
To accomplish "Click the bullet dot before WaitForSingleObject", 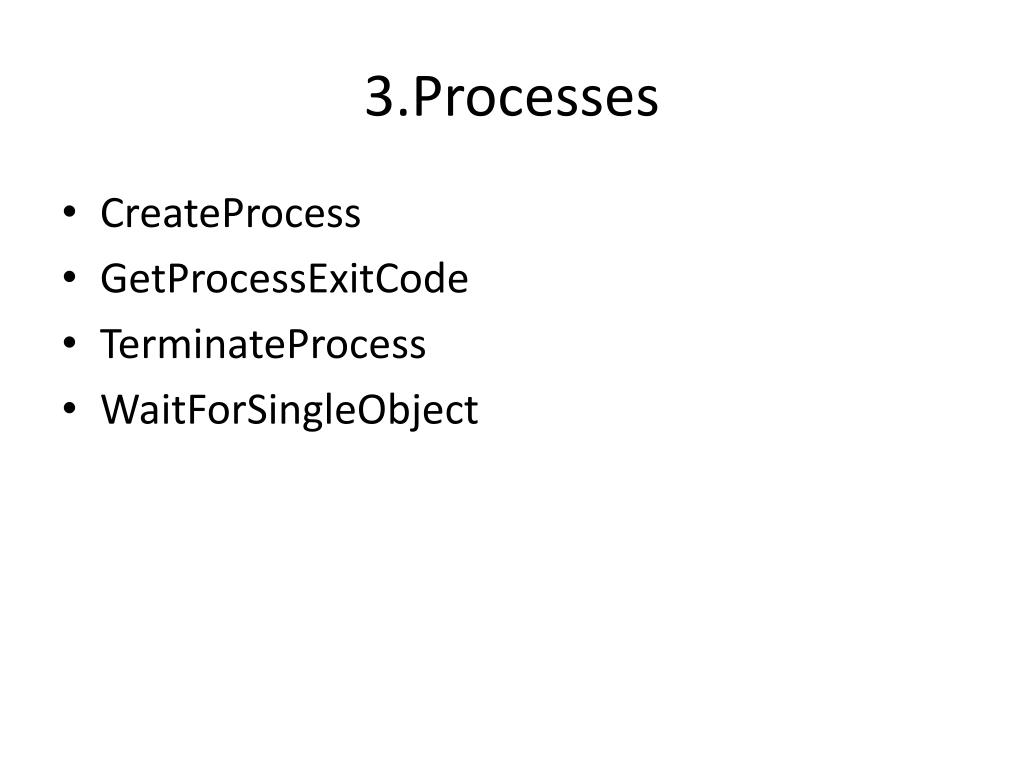I will pos(69,408).
